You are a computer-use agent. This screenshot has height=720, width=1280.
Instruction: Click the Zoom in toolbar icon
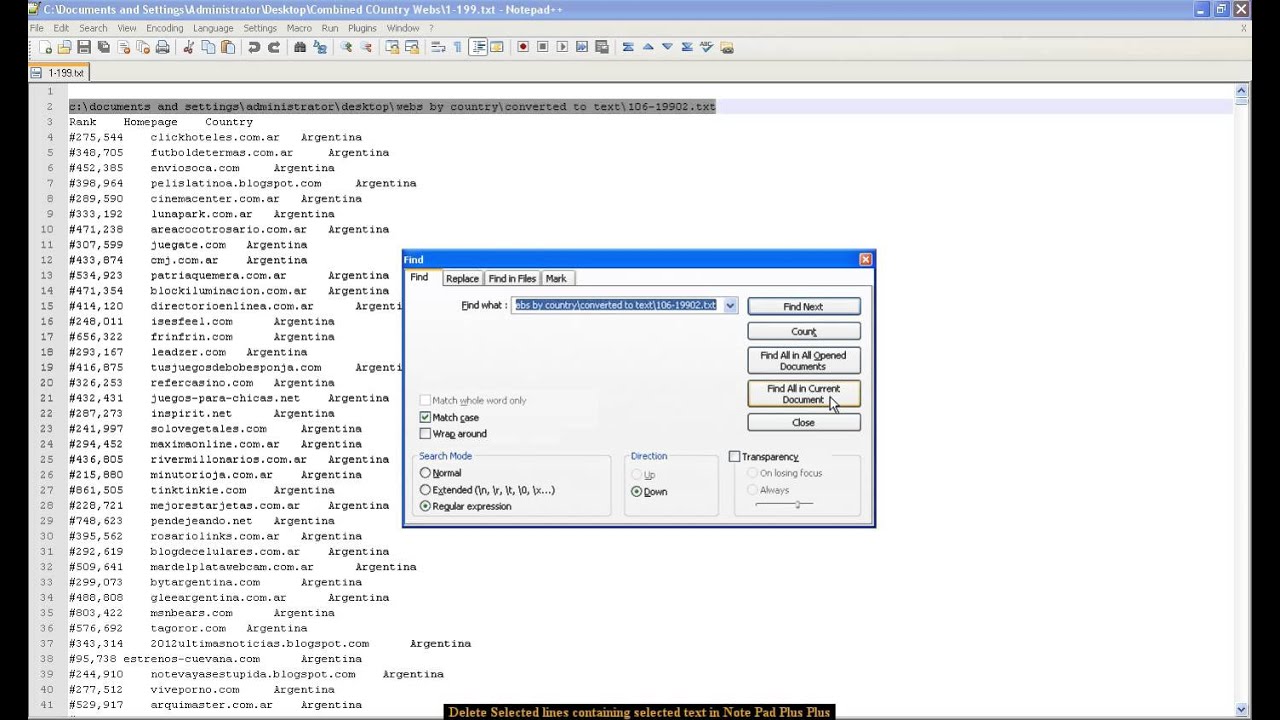(x=346, y=47)
